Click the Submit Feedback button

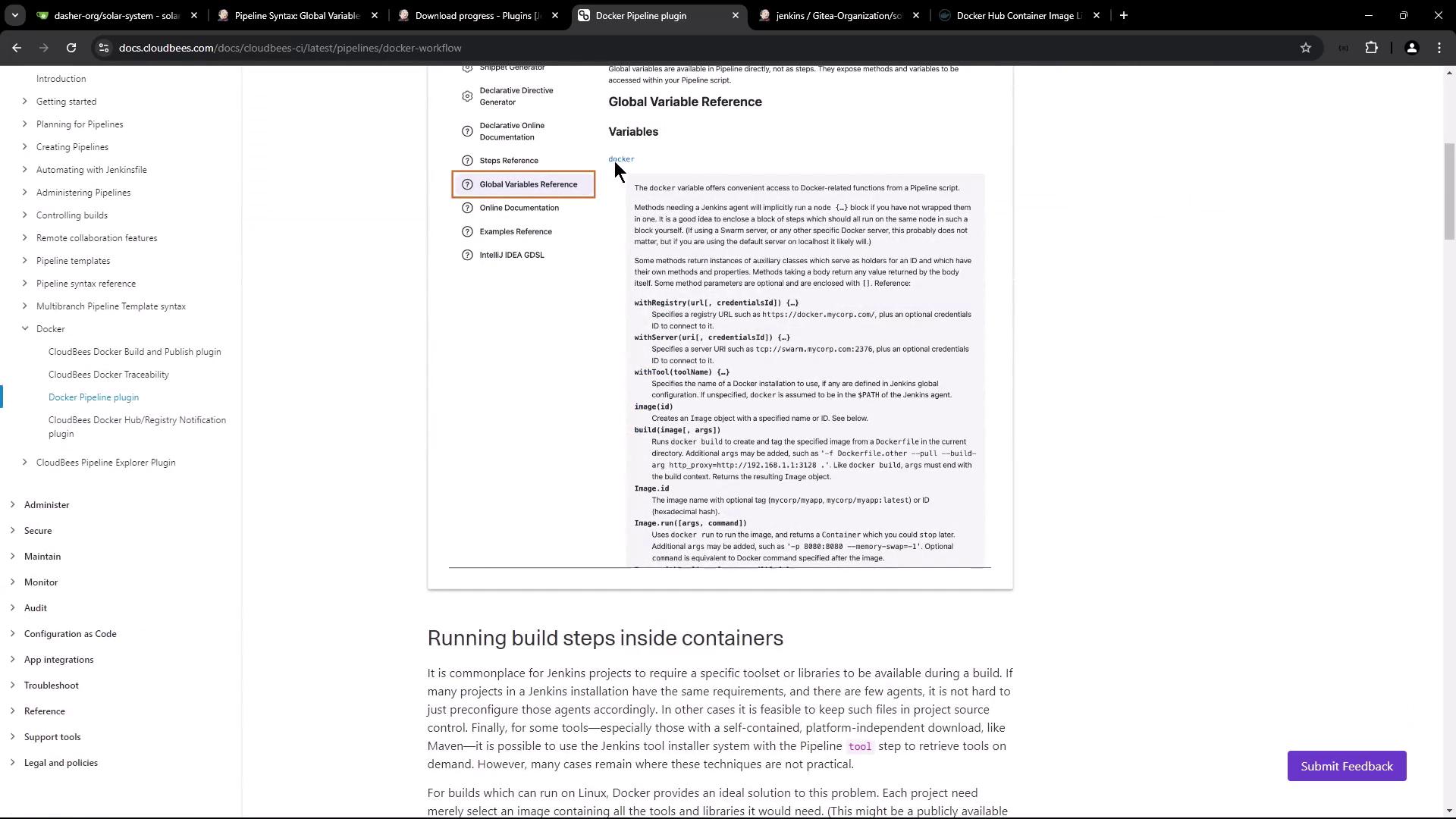click(x=1346, y=766)
